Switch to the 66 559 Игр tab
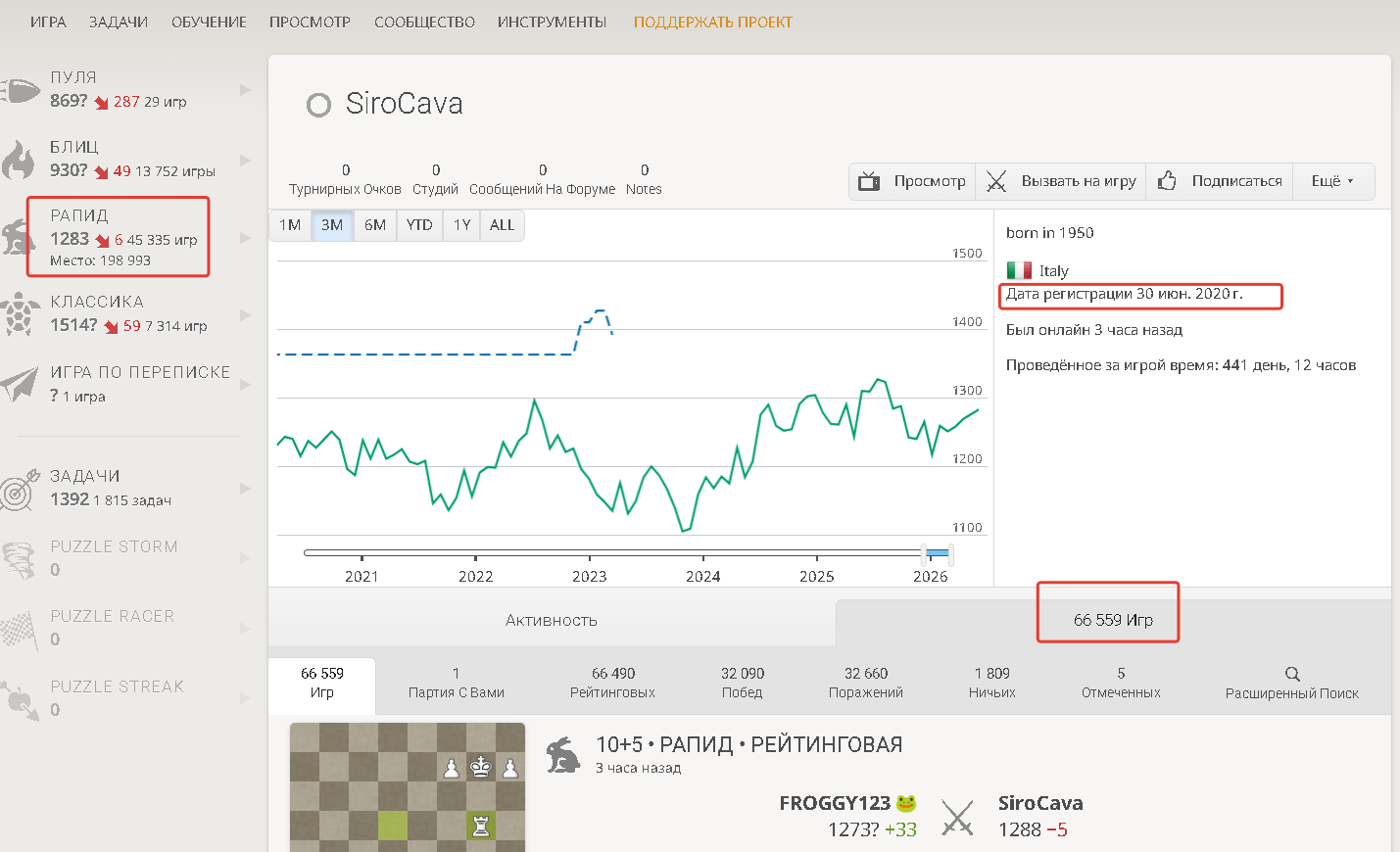Image resolution: width=1400 pixels, height=852 pixels. tap(1113, 620)
